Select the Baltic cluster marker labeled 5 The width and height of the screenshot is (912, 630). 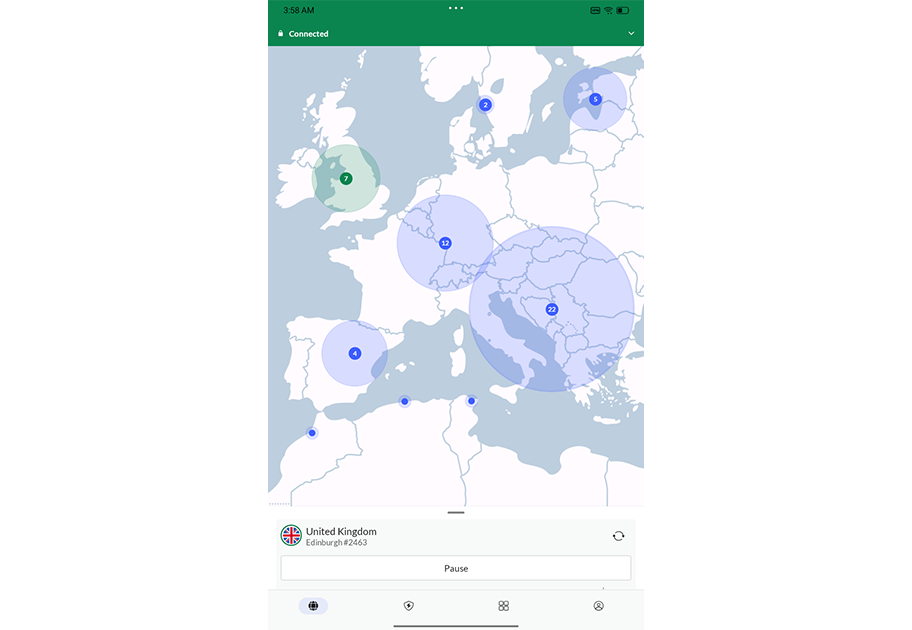click(595, 99)
